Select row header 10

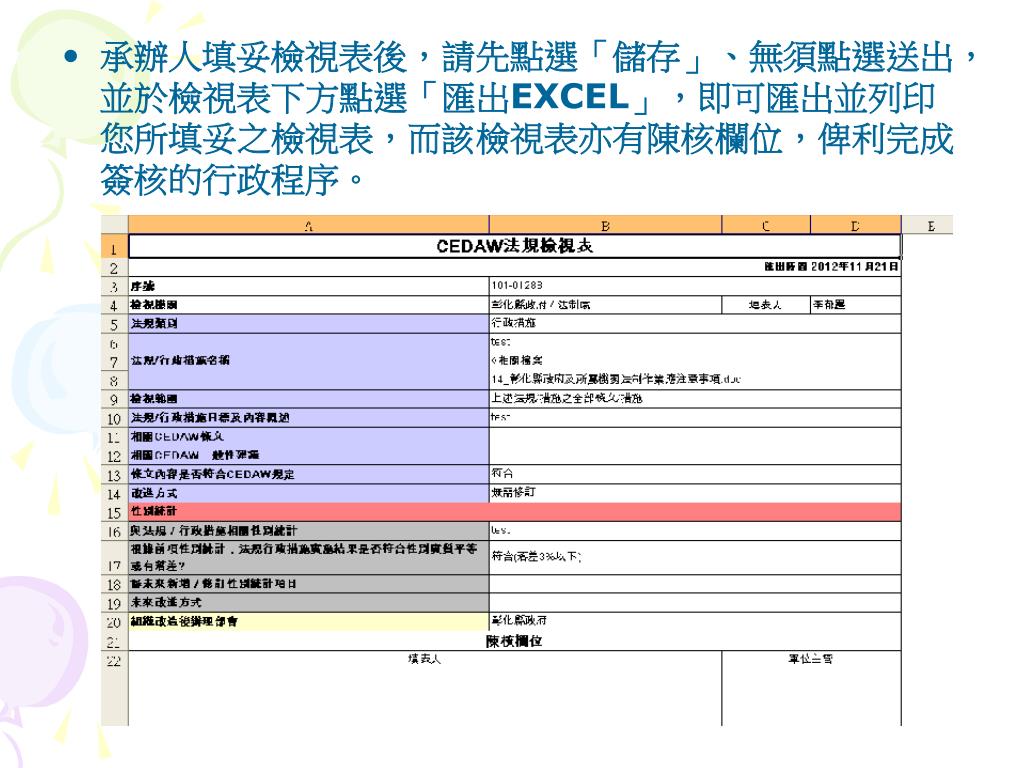(115, 418)
